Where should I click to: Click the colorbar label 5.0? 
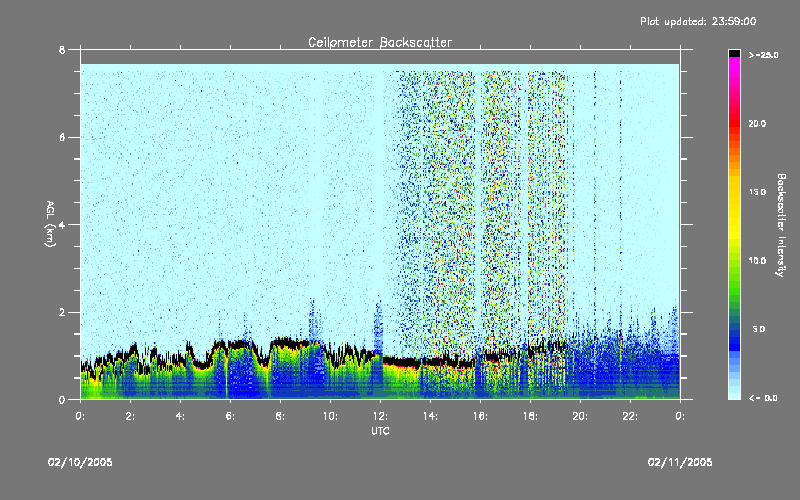pos(759,330)
